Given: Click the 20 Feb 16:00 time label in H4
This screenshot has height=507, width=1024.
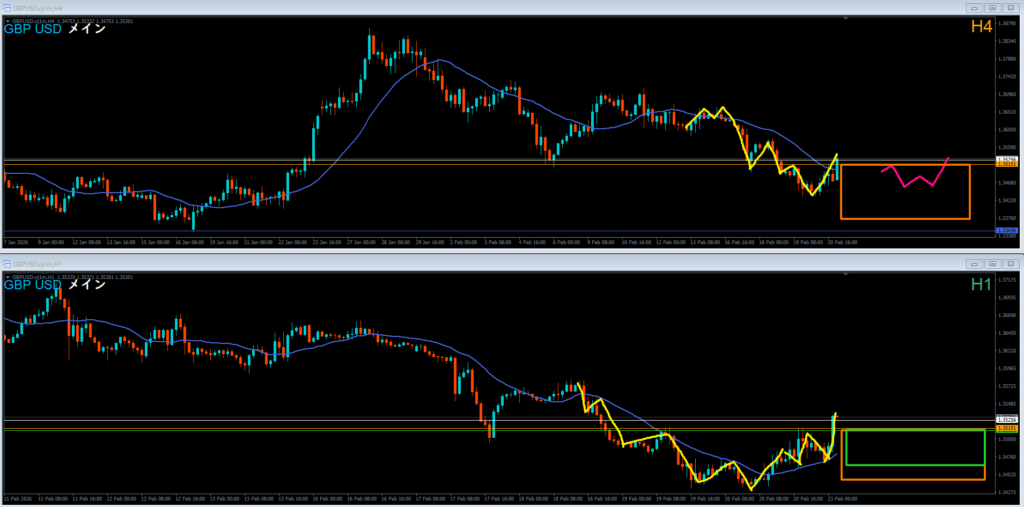Looking at the screenshot, I should (x=842, y=242).
